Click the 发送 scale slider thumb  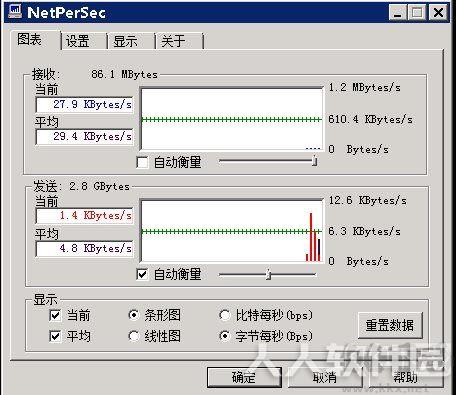(268, 275)
